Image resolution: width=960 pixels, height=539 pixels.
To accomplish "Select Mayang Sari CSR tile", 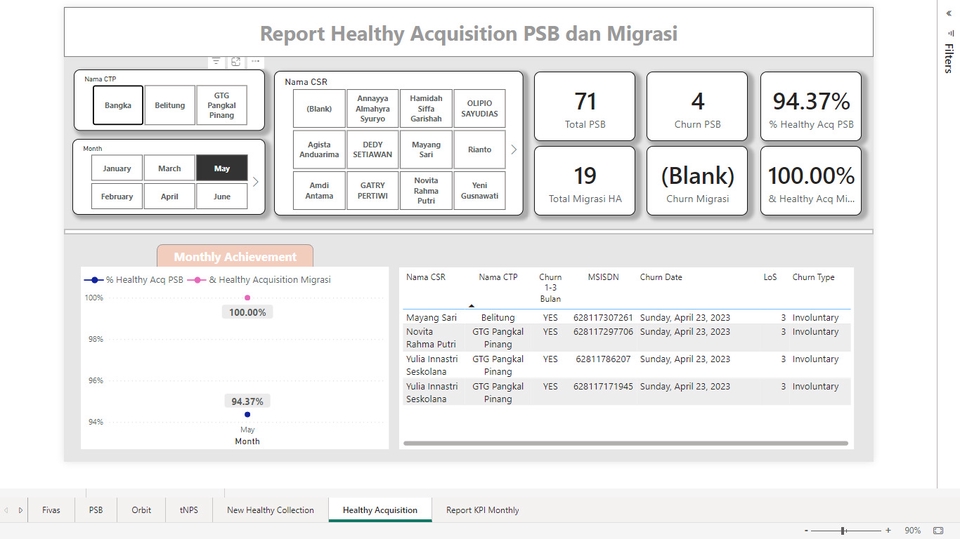I will (426, 149).
